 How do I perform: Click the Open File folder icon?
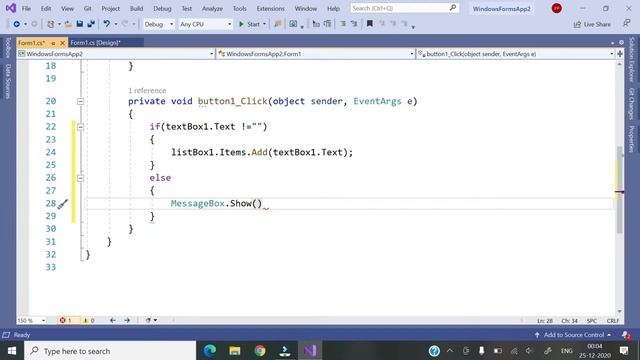click(68, 24)
